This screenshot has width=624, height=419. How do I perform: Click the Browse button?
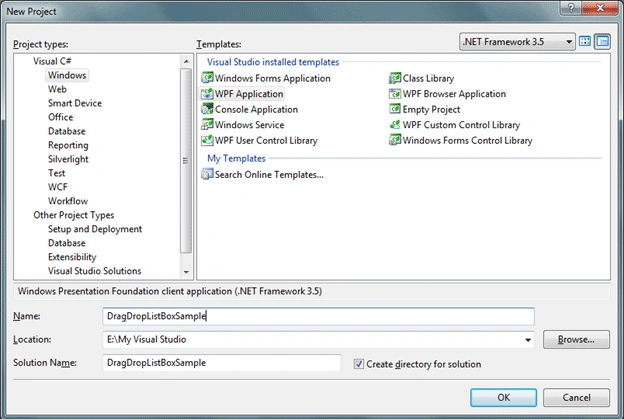[x=576, y=339]
